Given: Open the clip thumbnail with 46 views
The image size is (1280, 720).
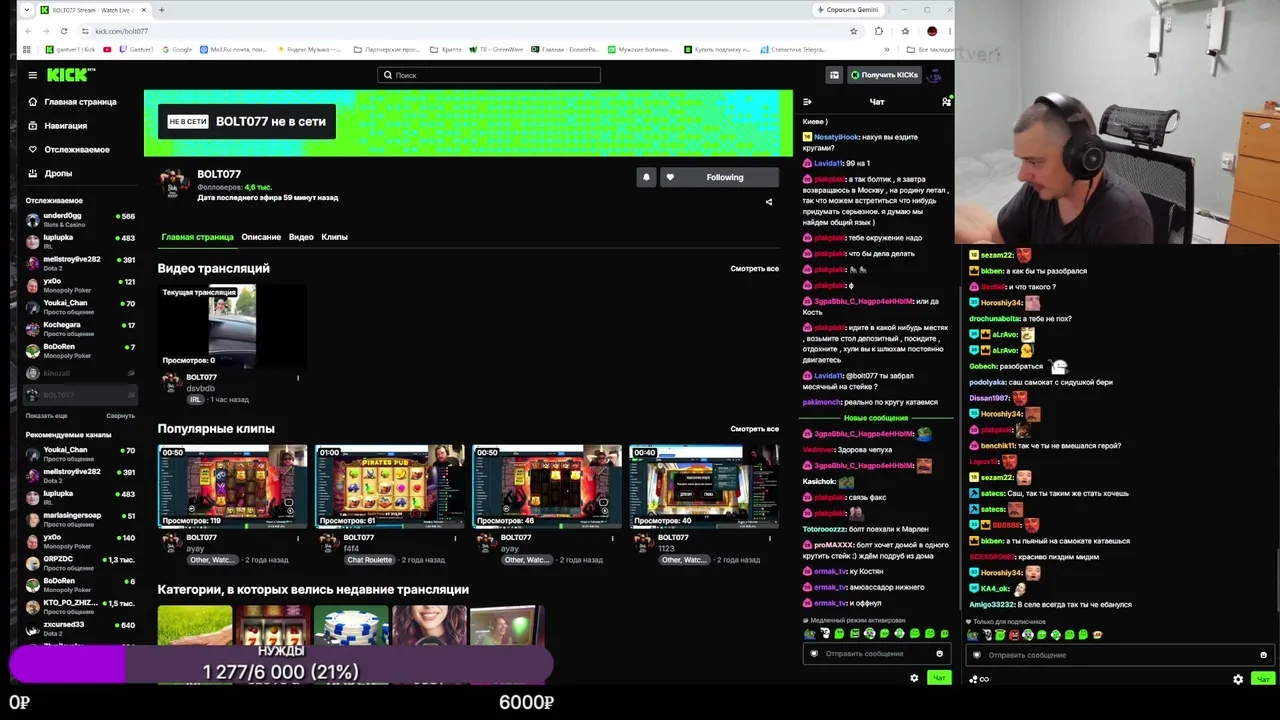Looking at the screenshot, I should (547, 486).
